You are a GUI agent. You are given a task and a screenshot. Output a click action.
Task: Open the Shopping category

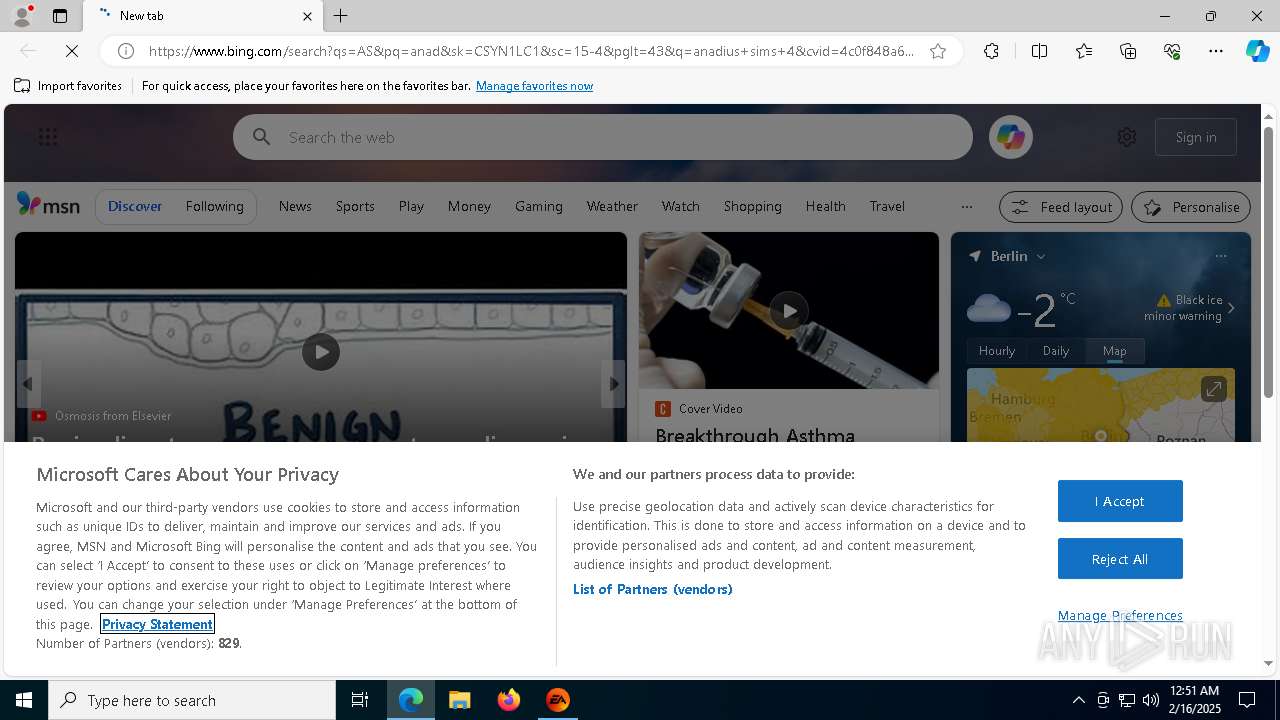point(753,206)
